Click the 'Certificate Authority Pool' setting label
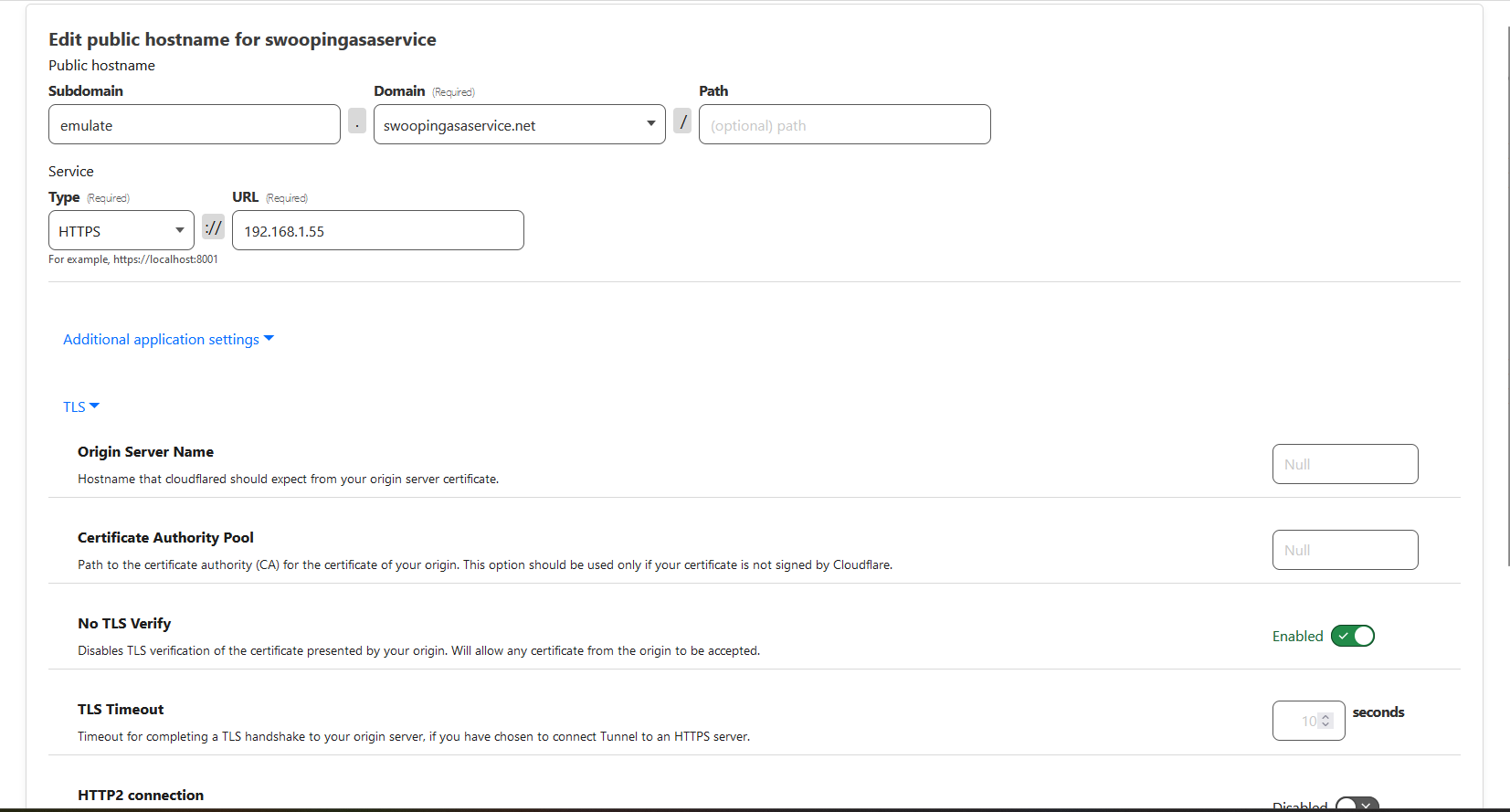The height and width of the screenshot is (812, 1510). pyautogui.click(x=165, y=537)
